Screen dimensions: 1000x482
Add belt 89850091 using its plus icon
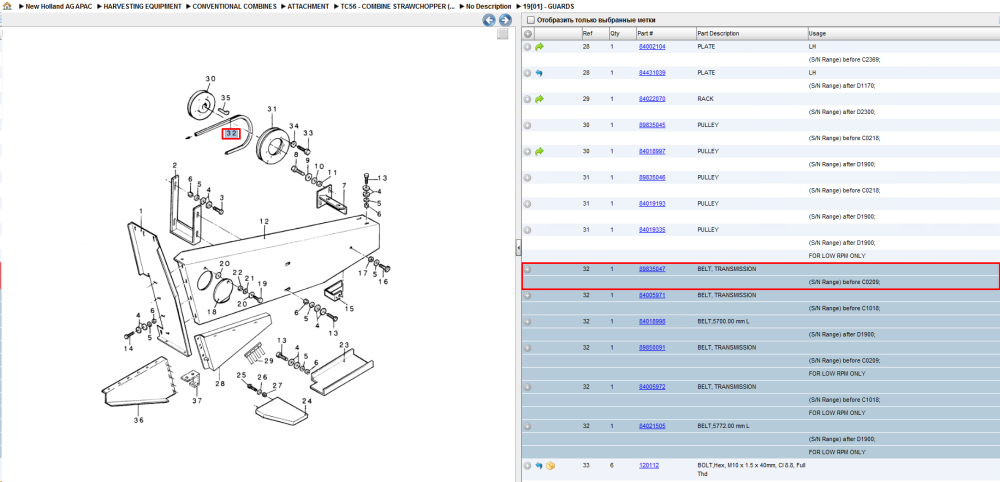(527, 348)
